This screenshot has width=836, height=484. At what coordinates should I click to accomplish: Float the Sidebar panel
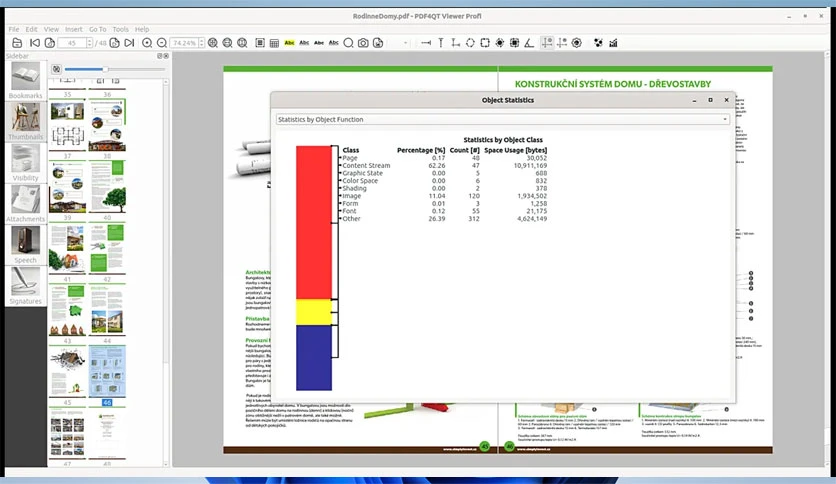pyautogui.click(x=159, y=56)
